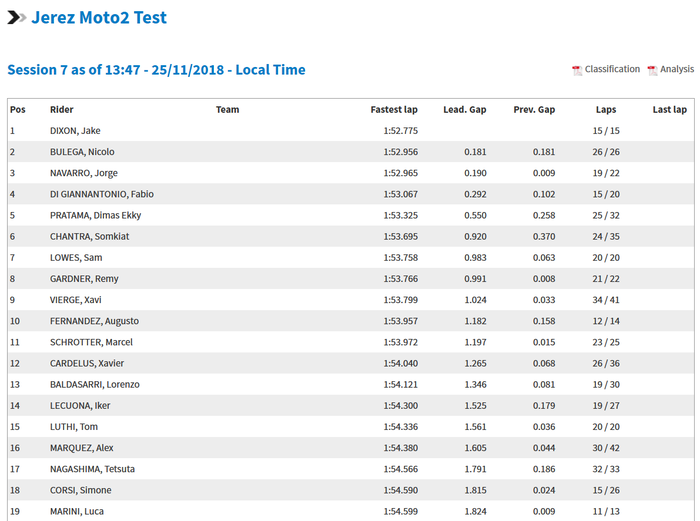Click the double-arrow icon beside page title
The image size is (700, 521).
(x=17, y=18)
